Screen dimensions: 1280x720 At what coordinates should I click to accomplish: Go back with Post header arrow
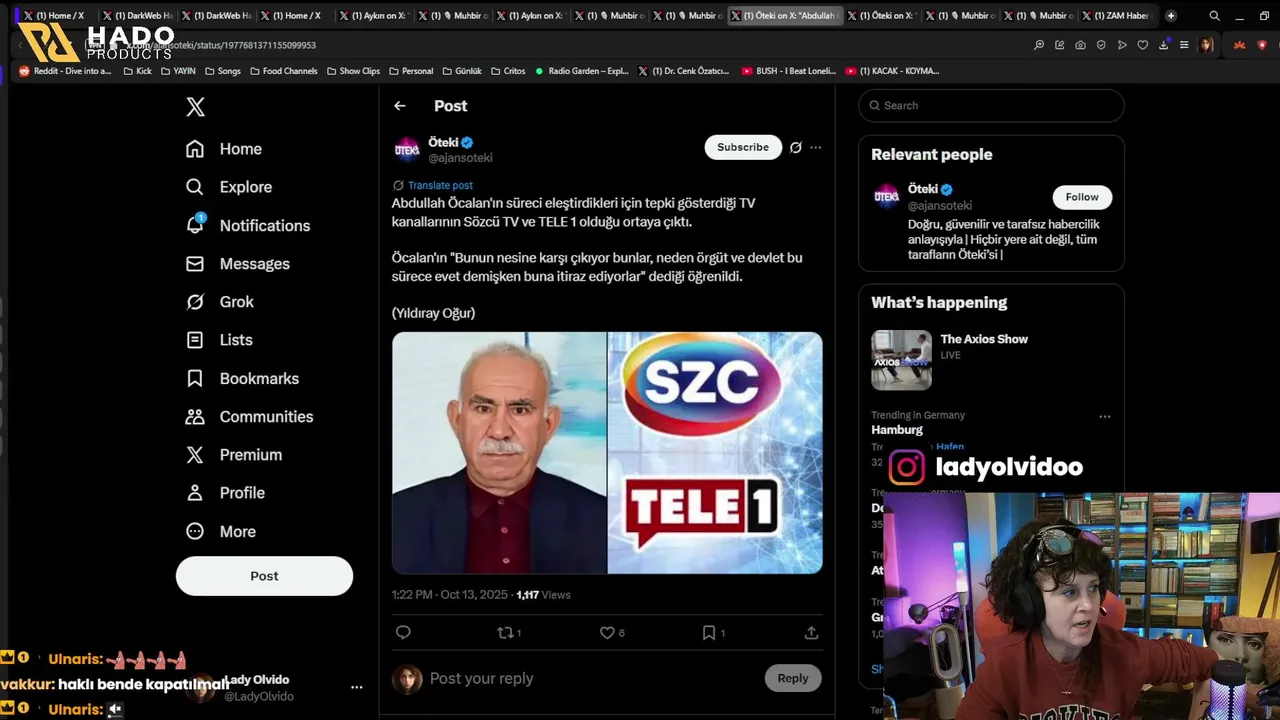(400, 106)
